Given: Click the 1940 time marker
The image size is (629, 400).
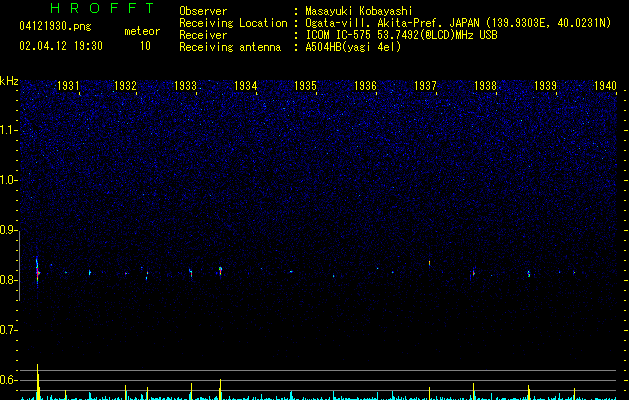Looking at the screenshot, I should (x=605, y=86).
